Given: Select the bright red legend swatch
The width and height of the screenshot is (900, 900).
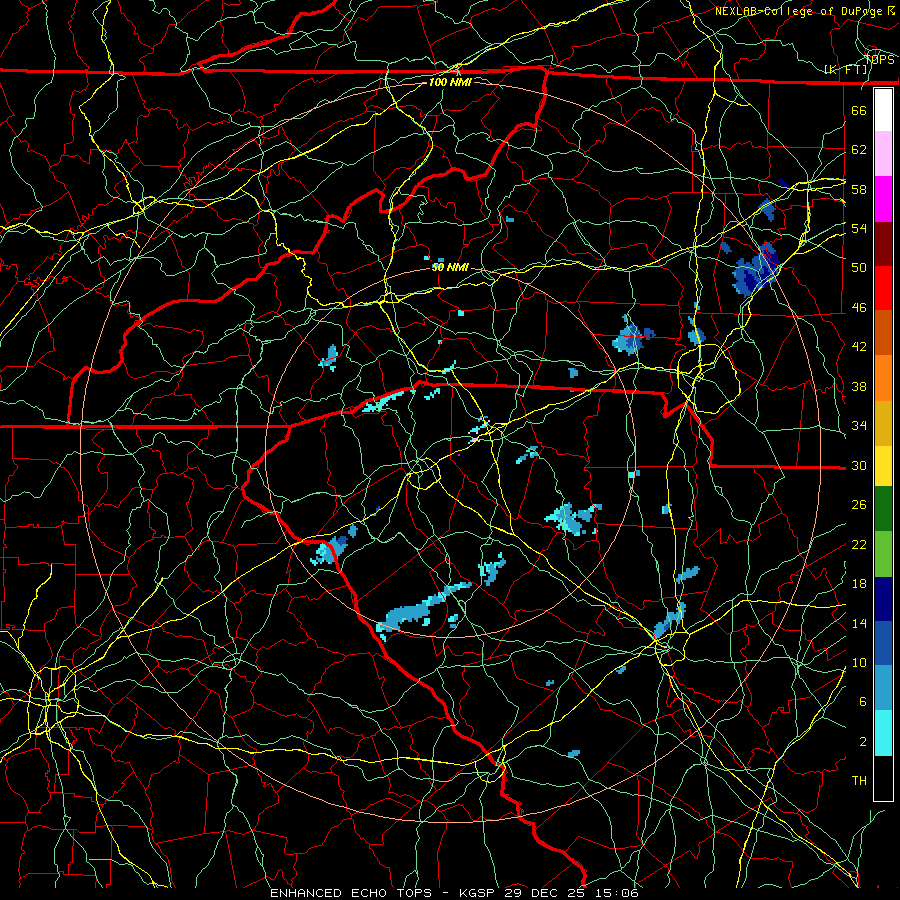Looking at the screenshot, I should [883, 288].
